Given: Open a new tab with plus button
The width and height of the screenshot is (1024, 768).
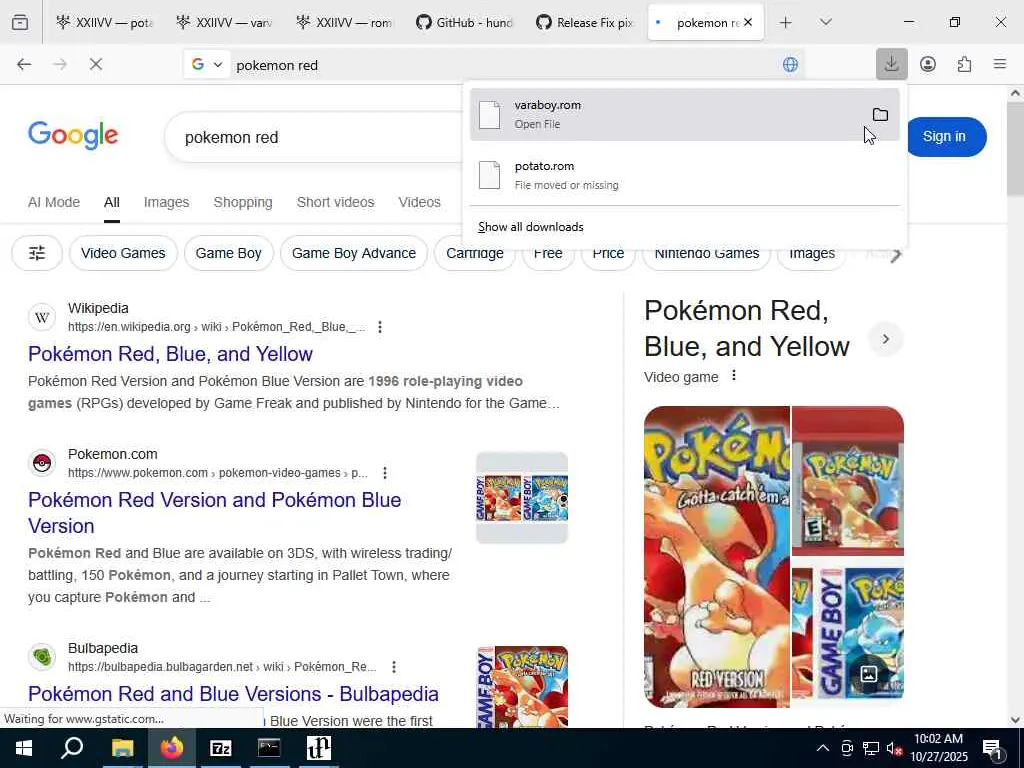Looking at the screenshot, I should [x=785, y=22].
